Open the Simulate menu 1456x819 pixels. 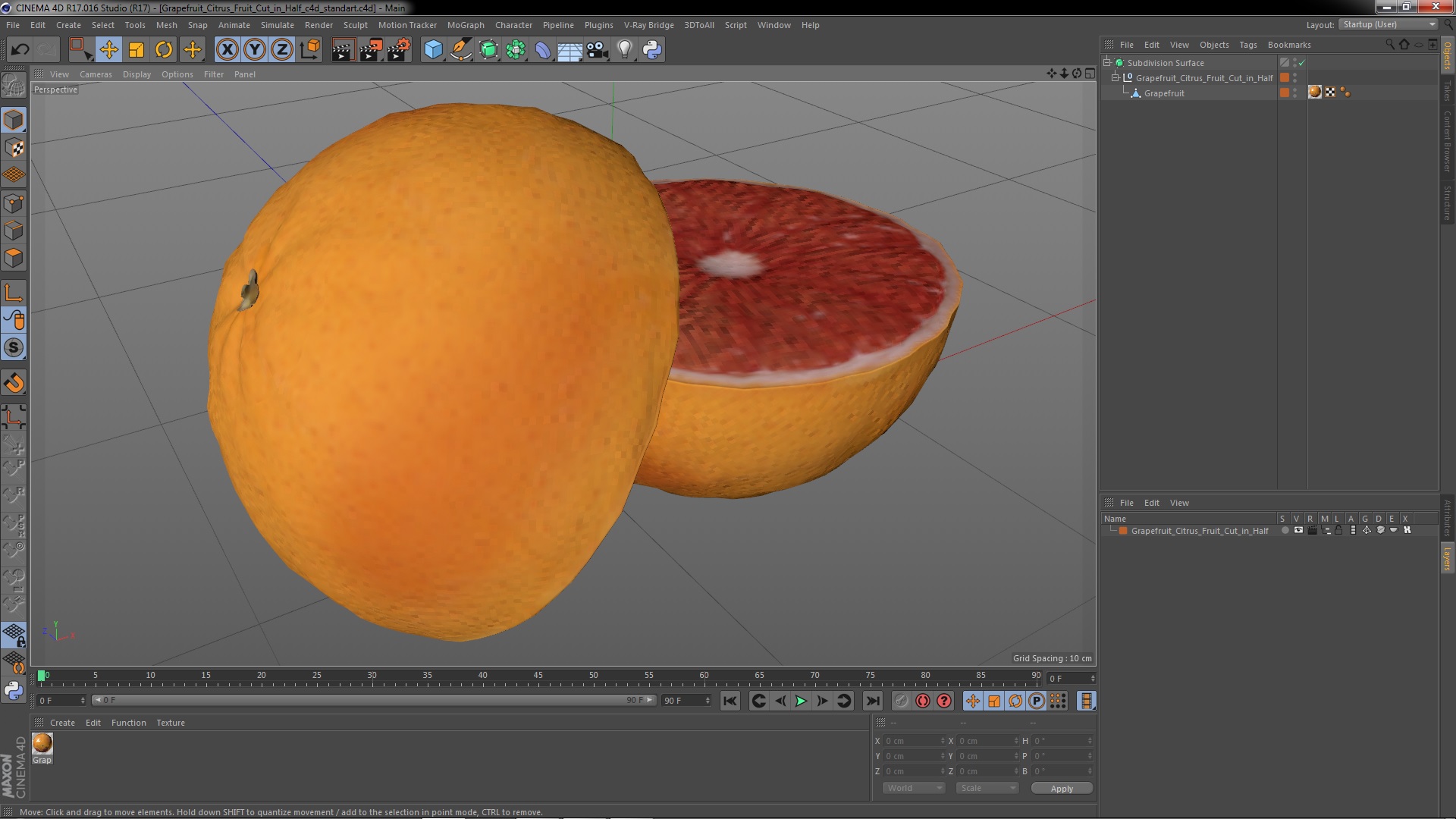[x=277, y=25]
